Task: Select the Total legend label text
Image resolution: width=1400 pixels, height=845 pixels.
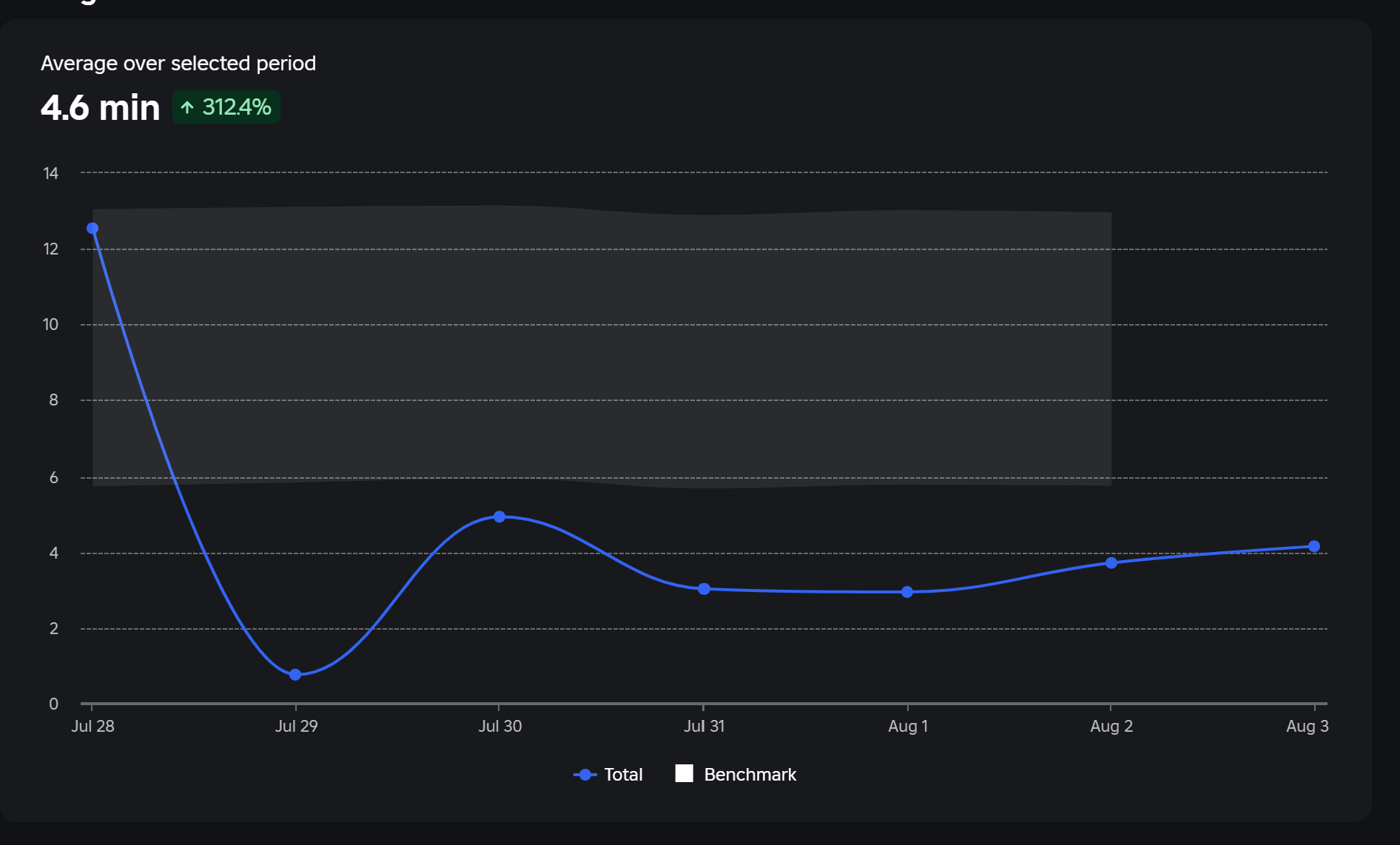Action: point(623,774)
